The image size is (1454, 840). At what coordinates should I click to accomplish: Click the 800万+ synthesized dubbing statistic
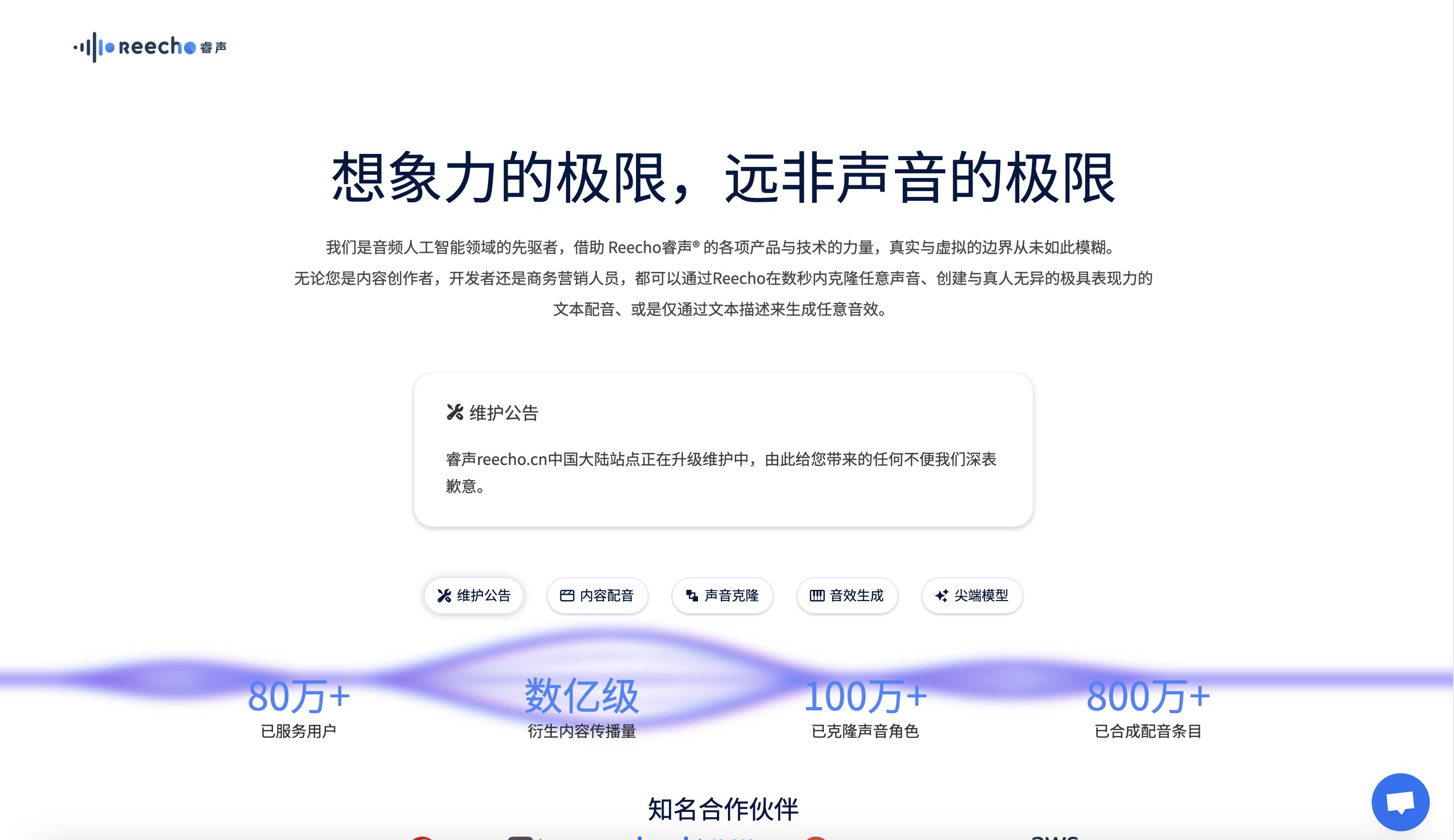click(x=1148, y=696)
